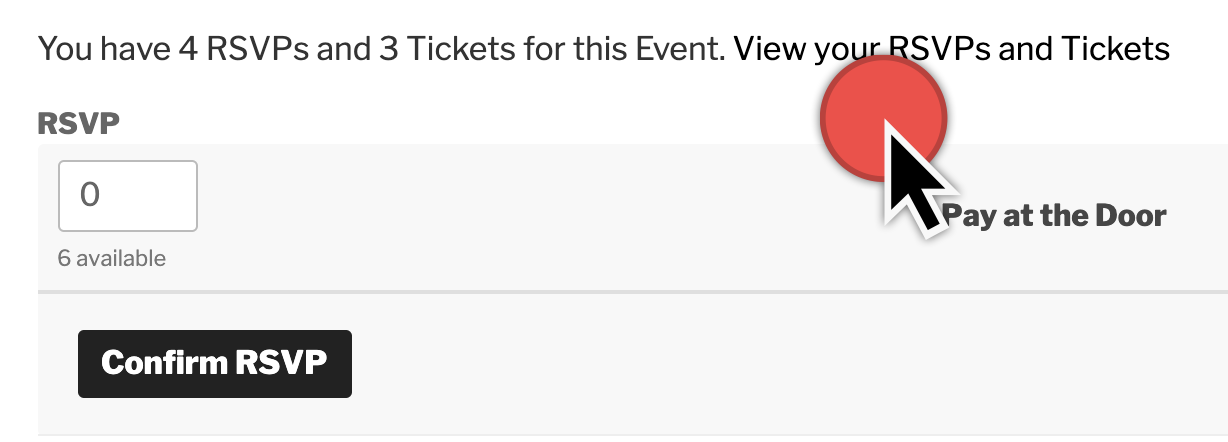1228x442 pixels.
Task: Click the red circular click indicator
Action: [884, 118]
